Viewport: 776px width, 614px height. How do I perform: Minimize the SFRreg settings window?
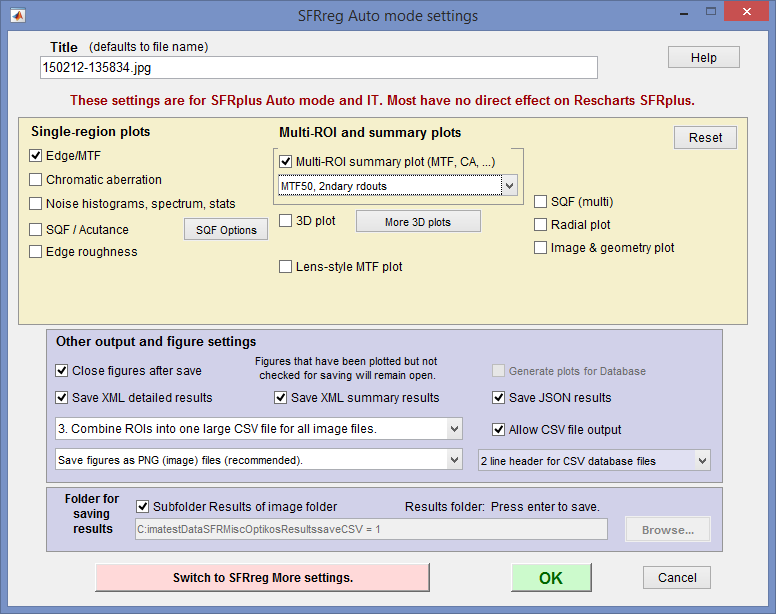coord(684,13)
